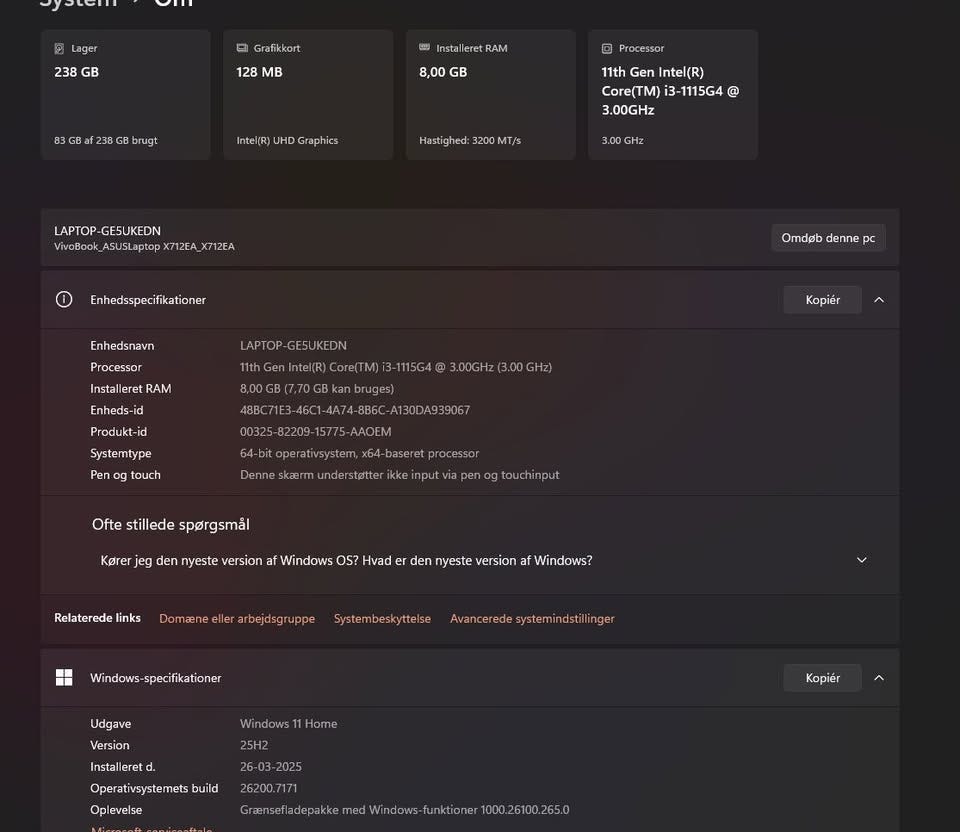Screen dimensions: 960x832
Task: Copy Windows specs with Windows-specifikationer Kopiér button
Action: click(x=822, y=677)
